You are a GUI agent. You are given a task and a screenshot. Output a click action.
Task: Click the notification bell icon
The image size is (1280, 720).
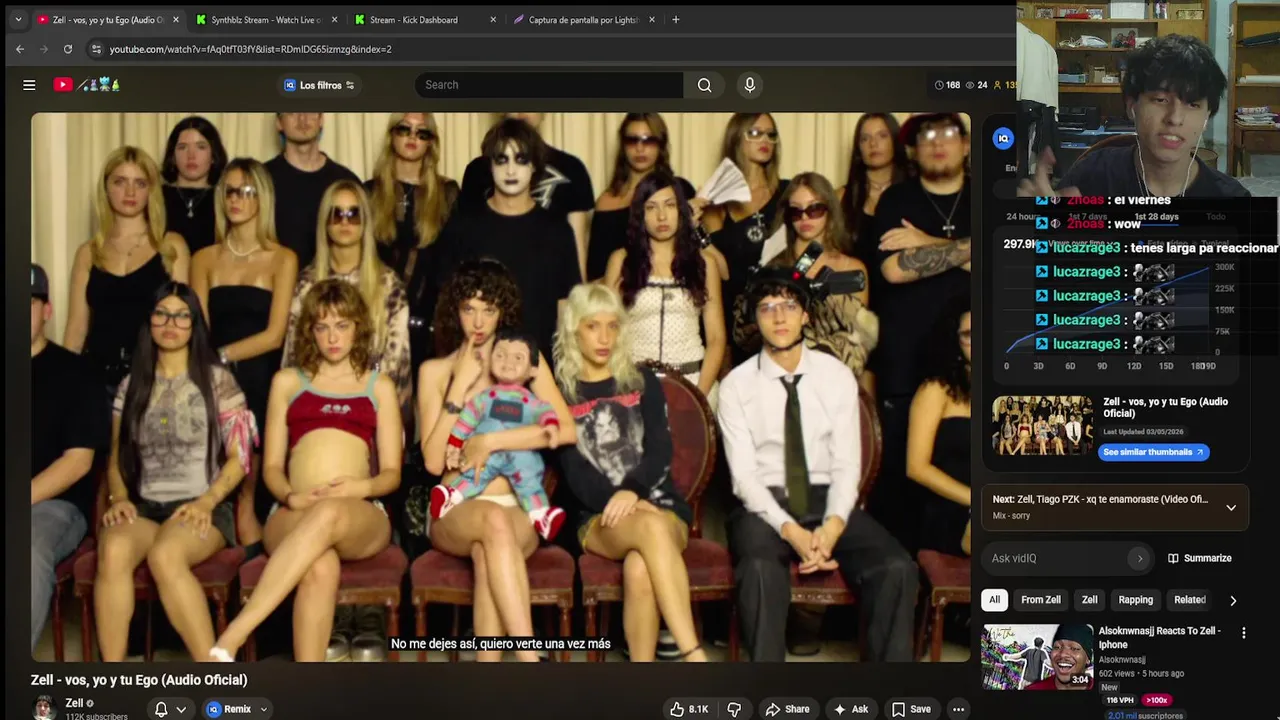pos(161,709)
